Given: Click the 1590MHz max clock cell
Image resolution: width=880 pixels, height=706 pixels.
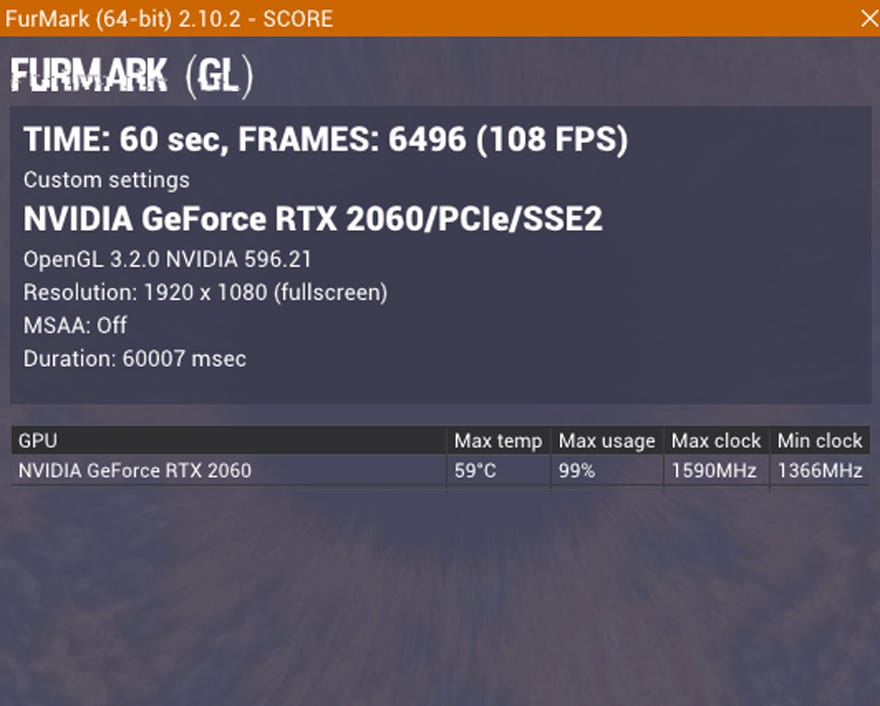Looking at the screenshot, I should pyautogui.click(x=714, y=470).
